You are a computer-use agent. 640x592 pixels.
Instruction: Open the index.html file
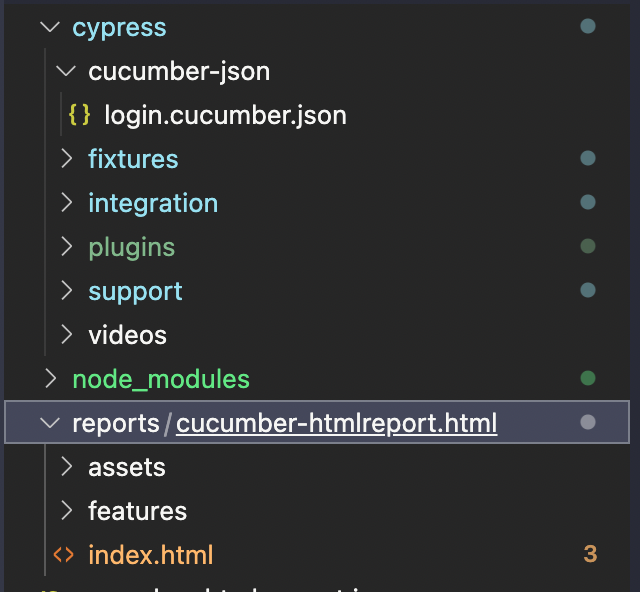coord(151,555)
